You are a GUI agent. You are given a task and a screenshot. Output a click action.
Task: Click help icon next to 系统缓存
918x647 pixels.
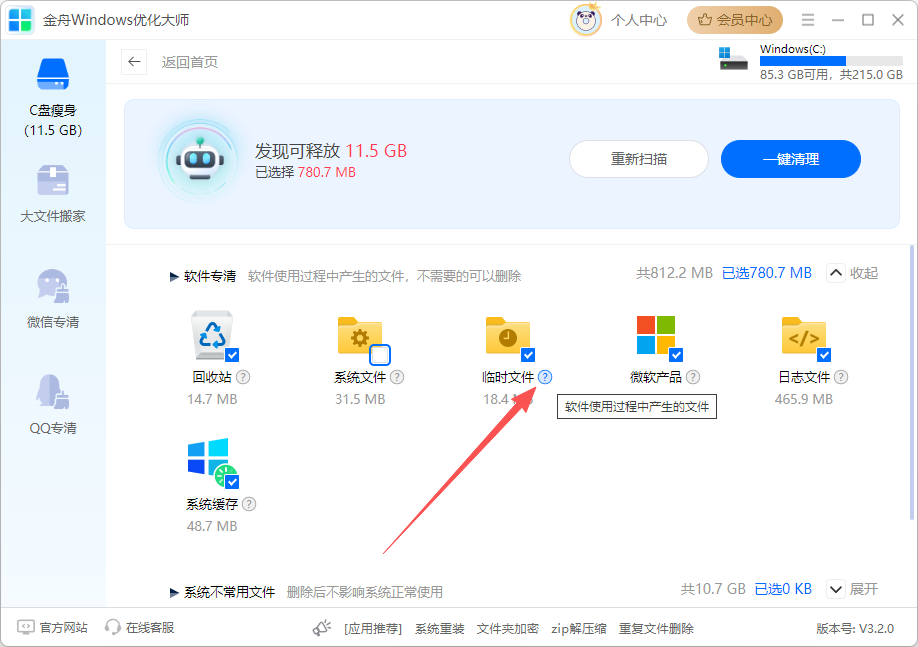[249, 504]
